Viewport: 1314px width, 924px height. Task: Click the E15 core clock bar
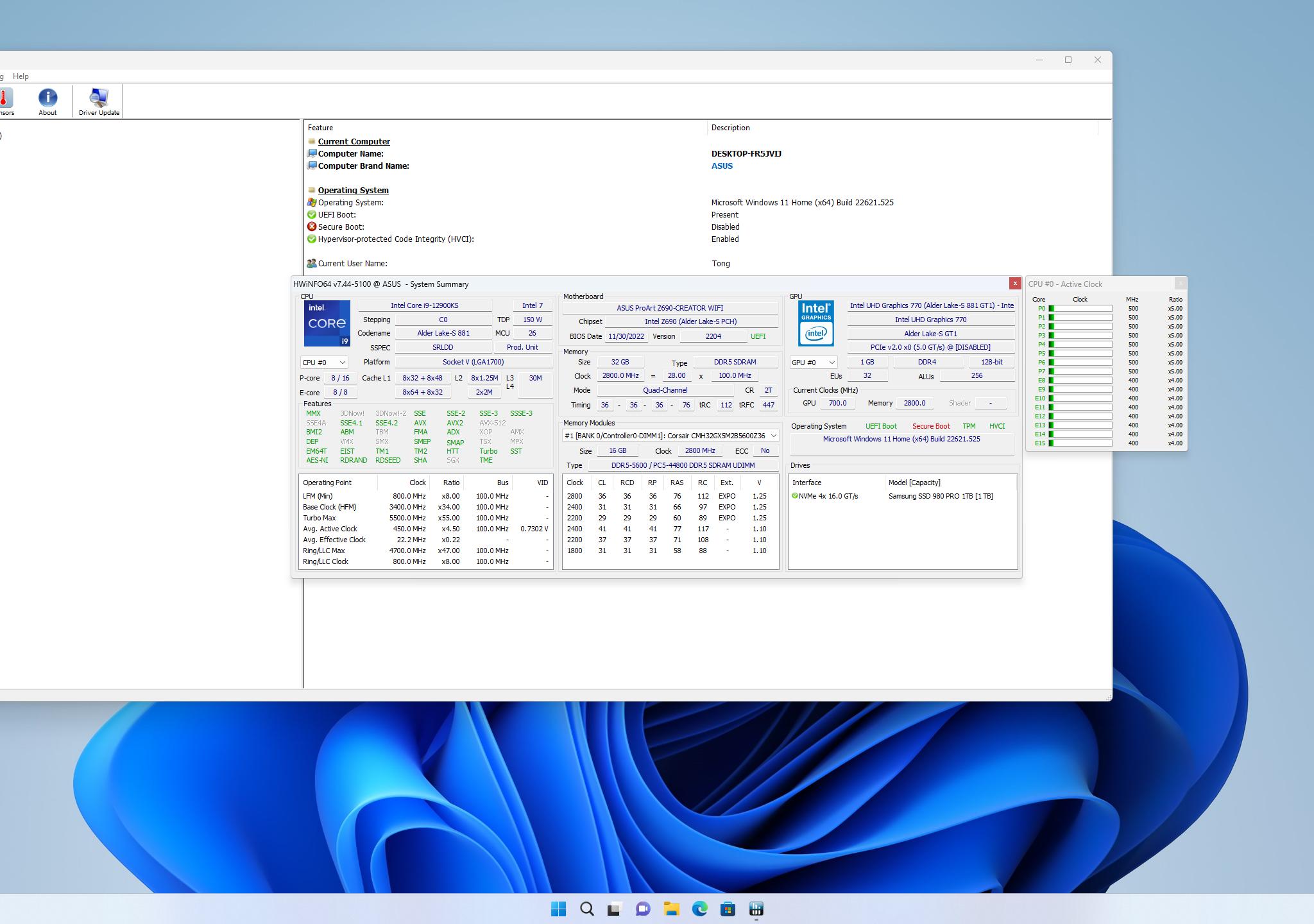(x=1080, y=443)
